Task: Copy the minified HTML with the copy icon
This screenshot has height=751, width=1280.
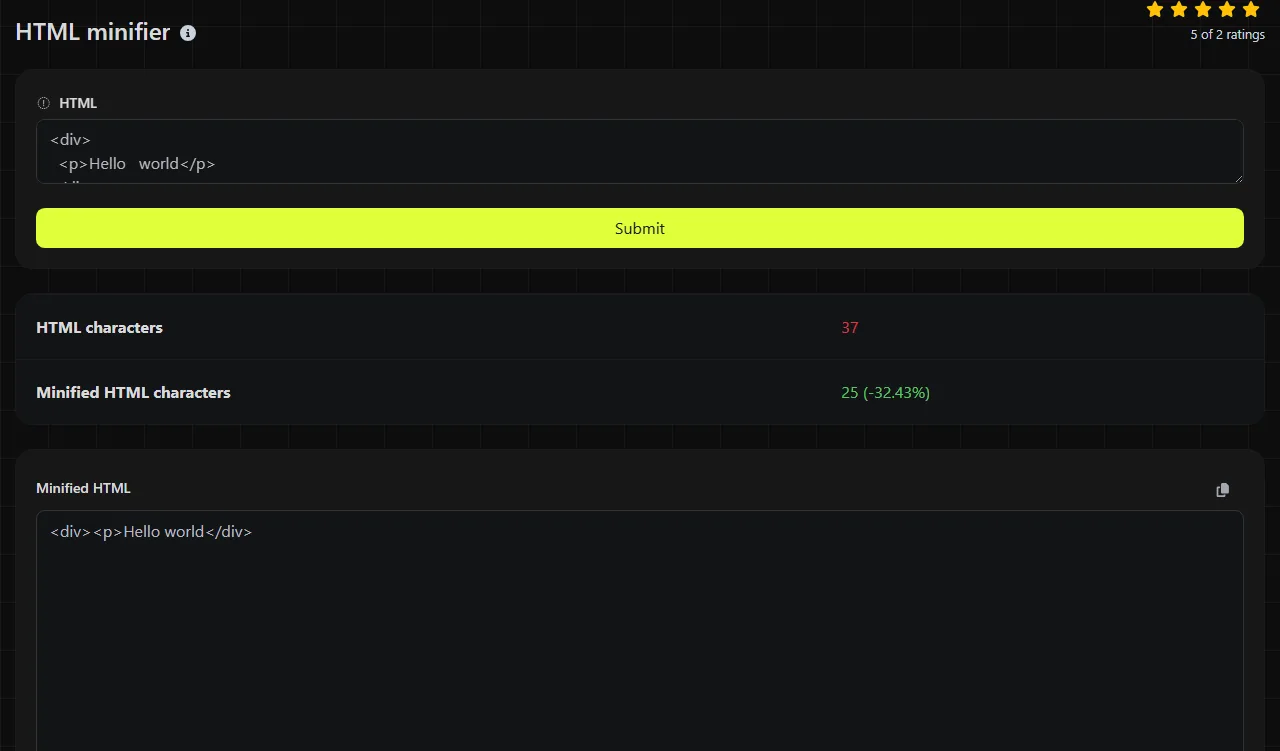Action: pos(1222,490)
